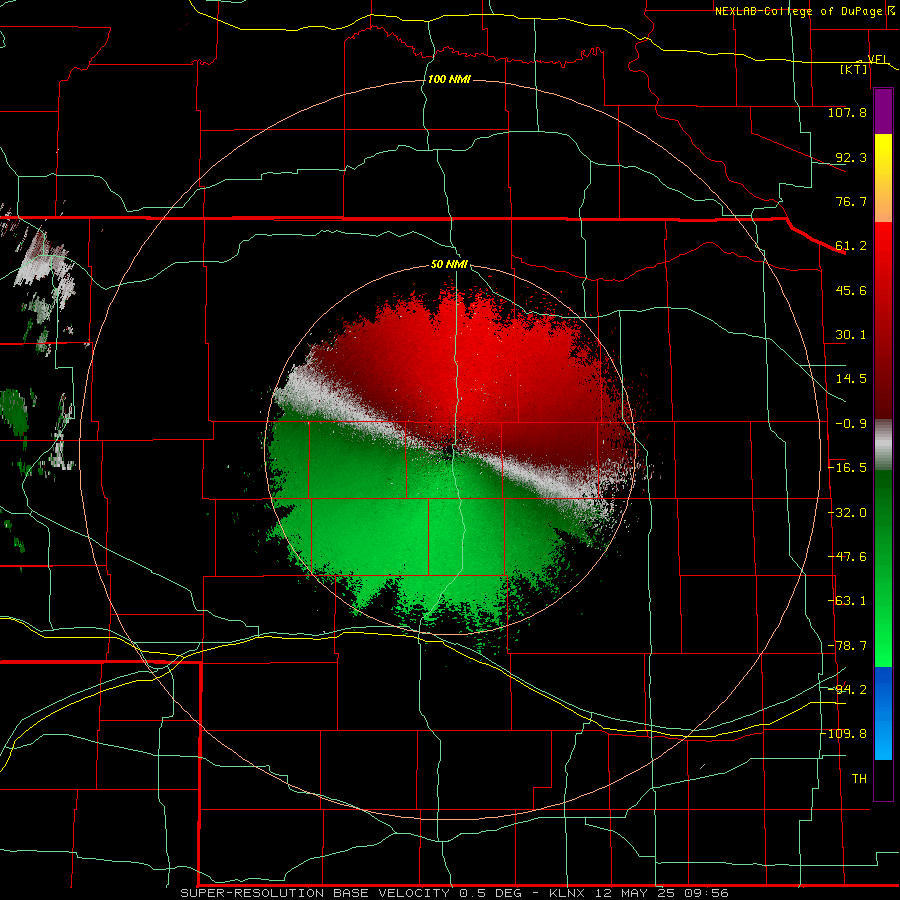Pick the gray near-zero segment of the scale
The image size is (900, 900).
(x=883, y=445)
